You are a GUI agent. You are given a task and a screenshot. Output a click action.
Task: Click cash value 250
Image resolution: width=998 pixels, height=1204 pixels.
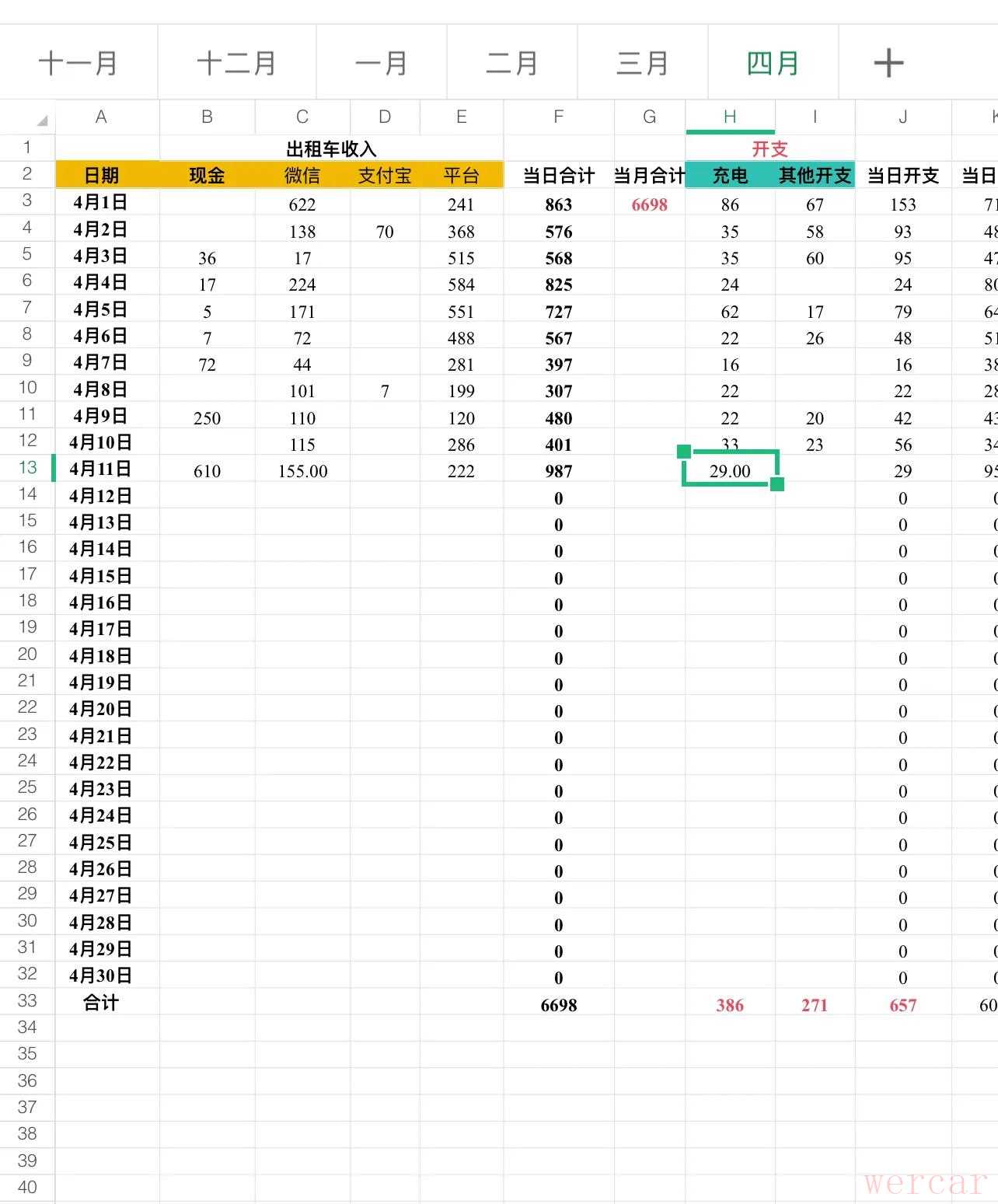(207, 418)
